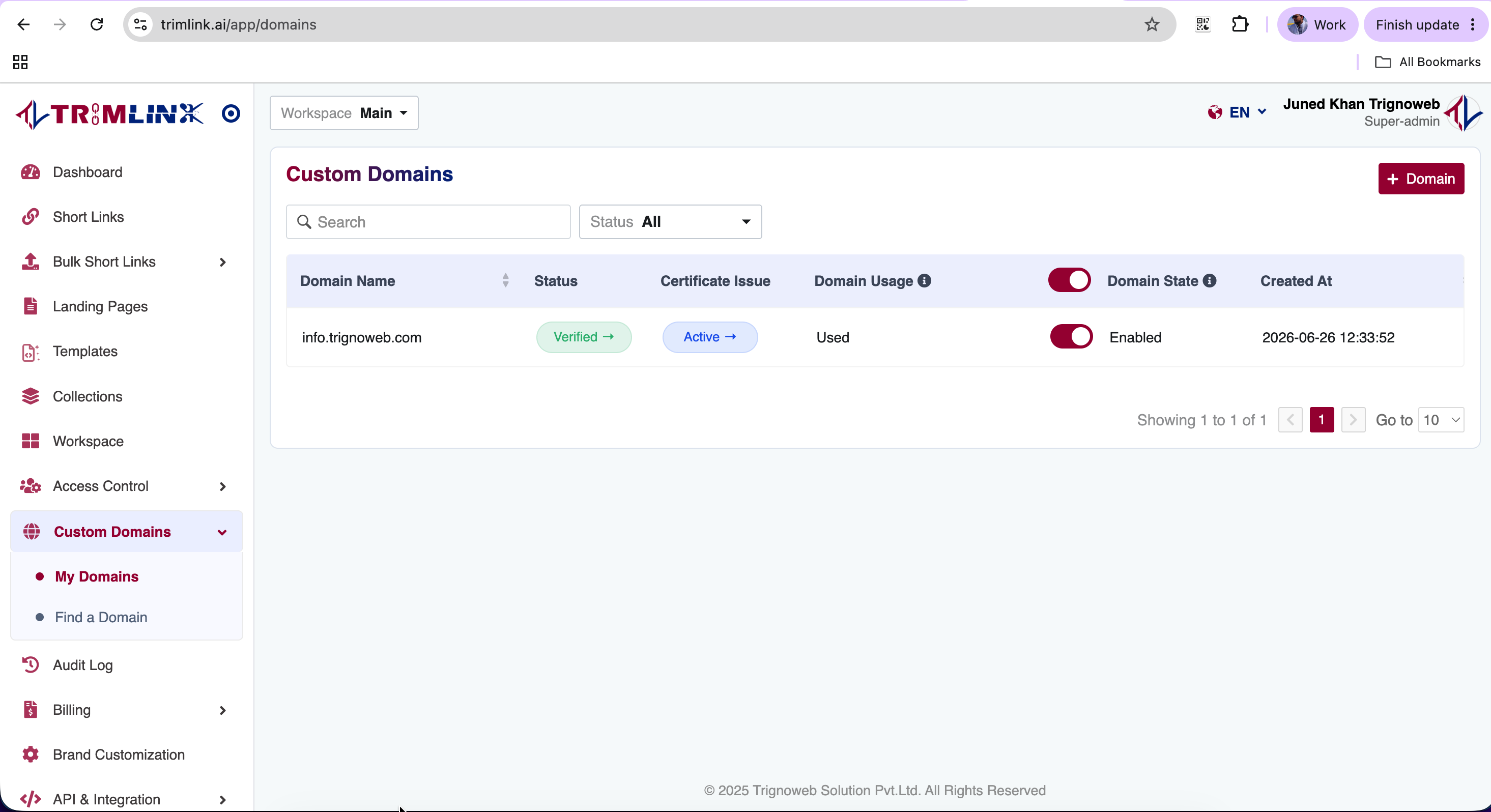
Task: Click the Used domain usage cell
Action: pyautogui.click(x=833, y=337)
